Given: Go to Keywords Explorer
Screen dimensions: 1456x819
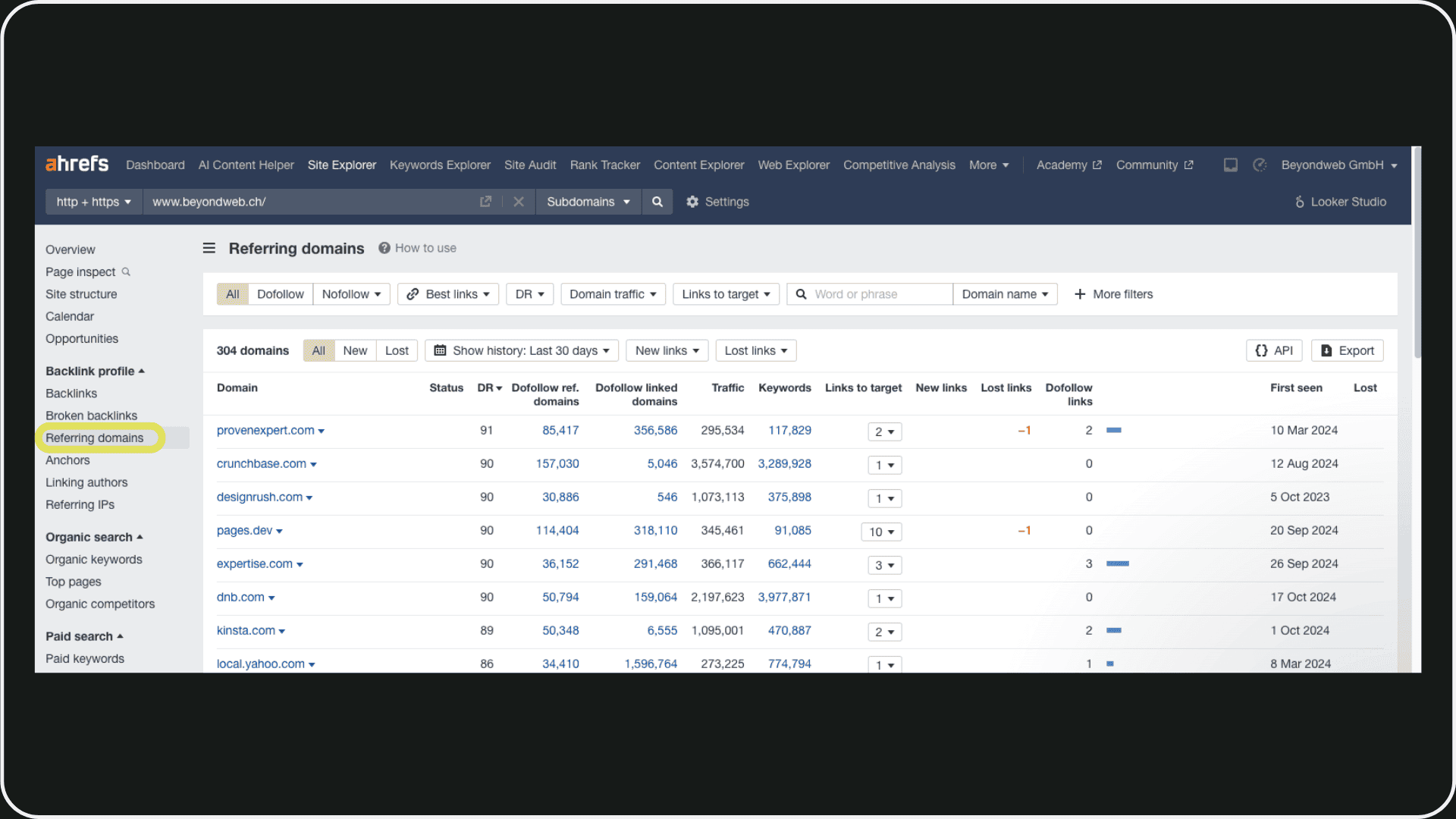Looking at the screenshot, I should tap(440, 165).
